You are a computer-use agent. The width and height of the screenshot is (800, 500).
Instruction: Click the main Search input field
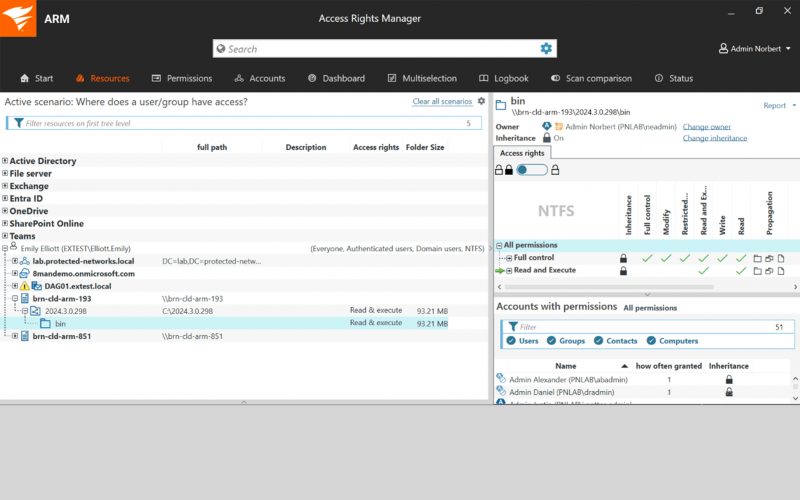(x=384, y=48)
